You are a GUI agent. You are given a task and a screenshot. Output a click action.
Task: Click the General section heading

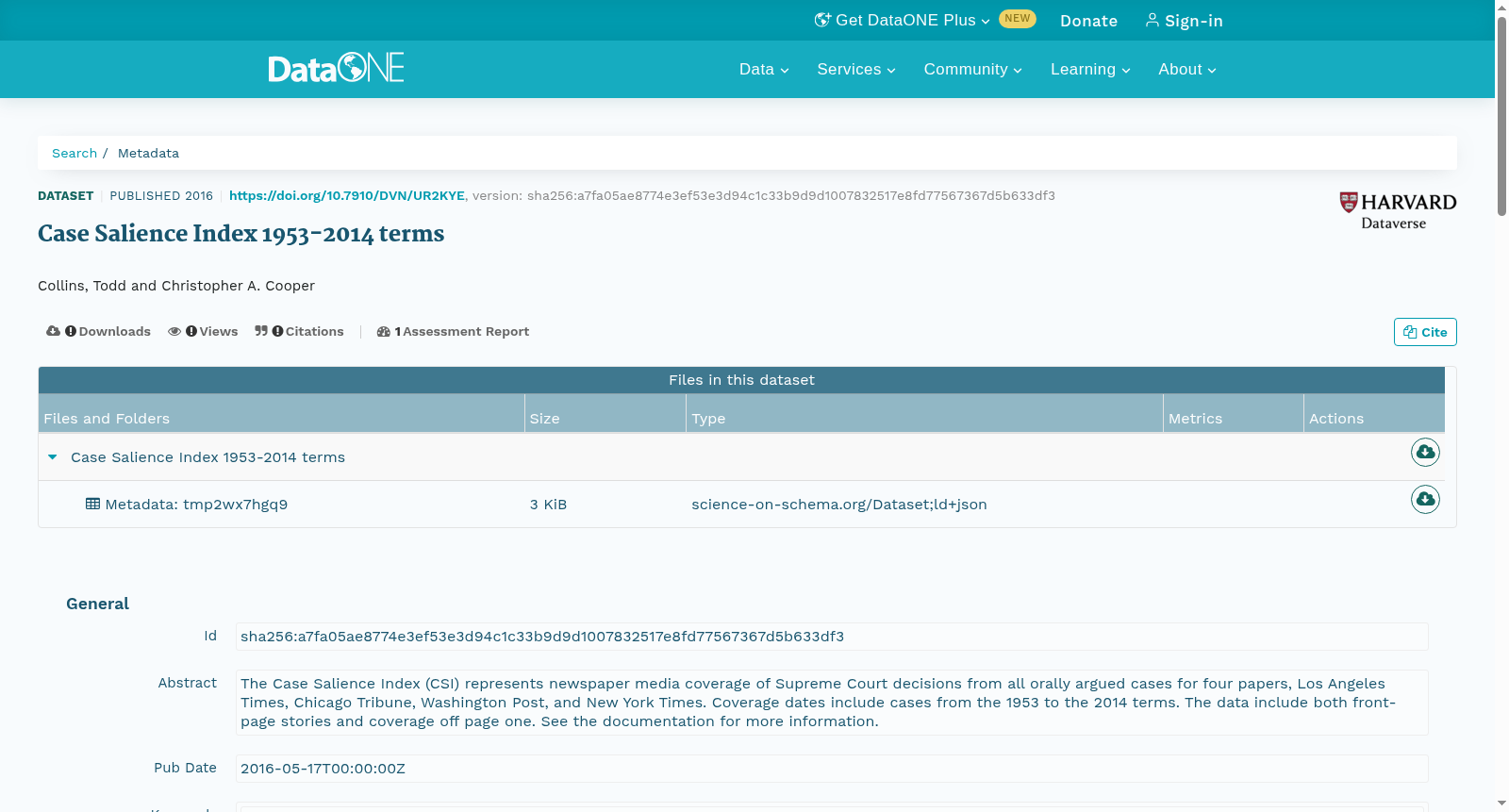97,604
